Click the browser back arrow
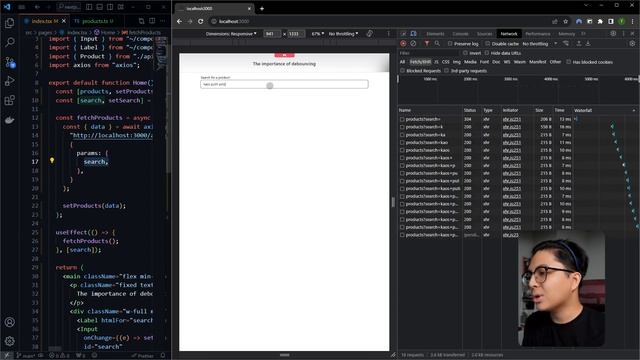640x360 pixels. point(180,21)
